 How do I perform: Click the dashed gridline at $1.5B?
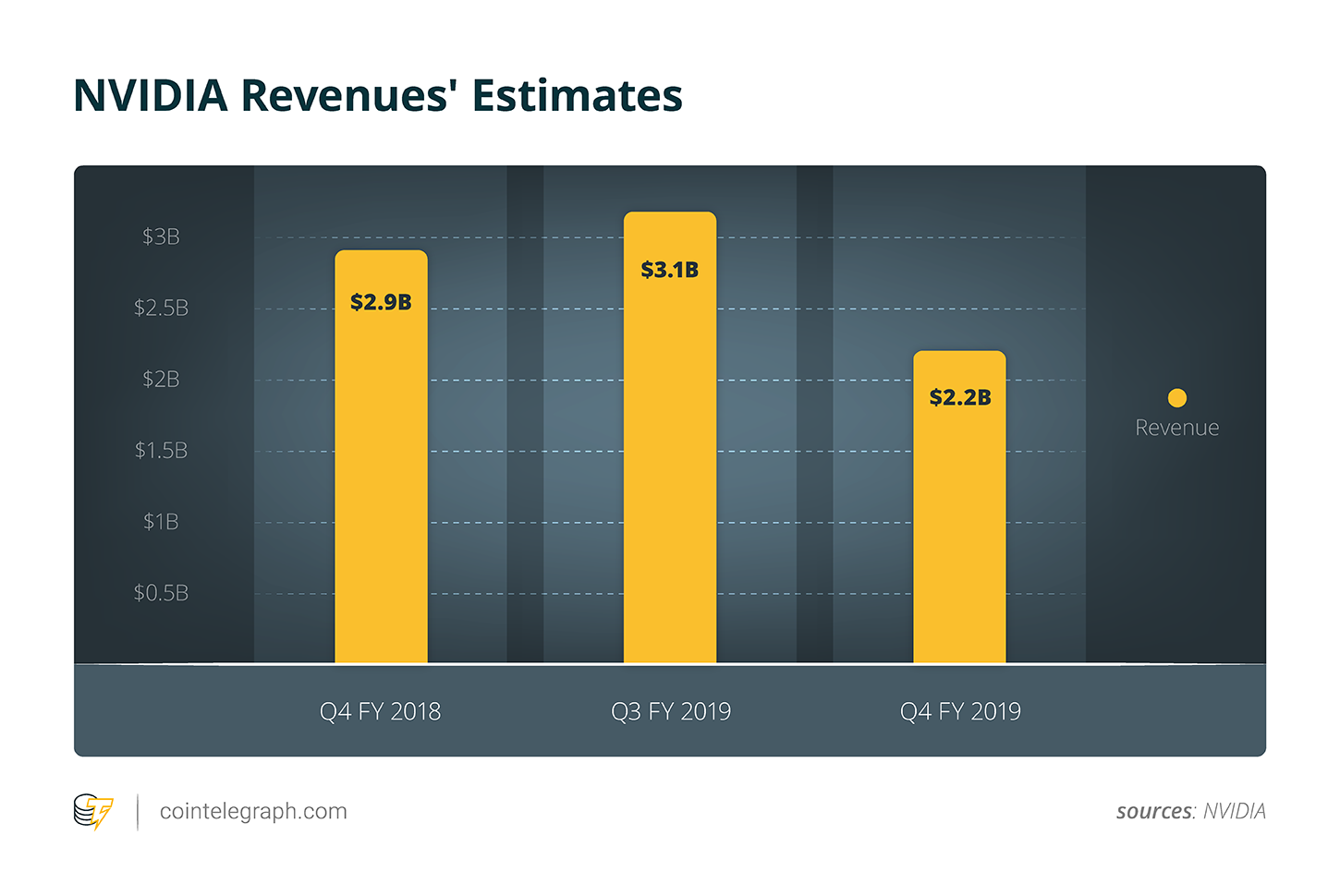[x=554, y=450]
